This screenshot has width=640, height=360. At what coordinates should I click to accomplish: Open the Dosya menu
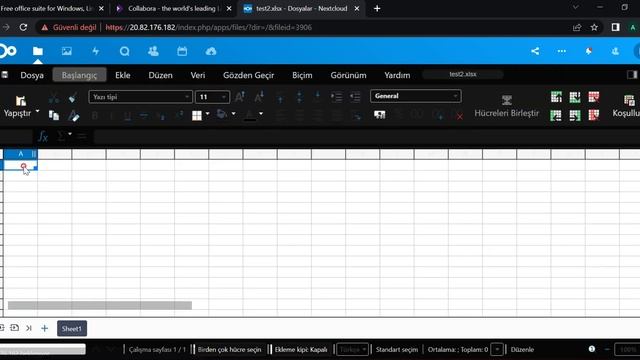point(32,75)
